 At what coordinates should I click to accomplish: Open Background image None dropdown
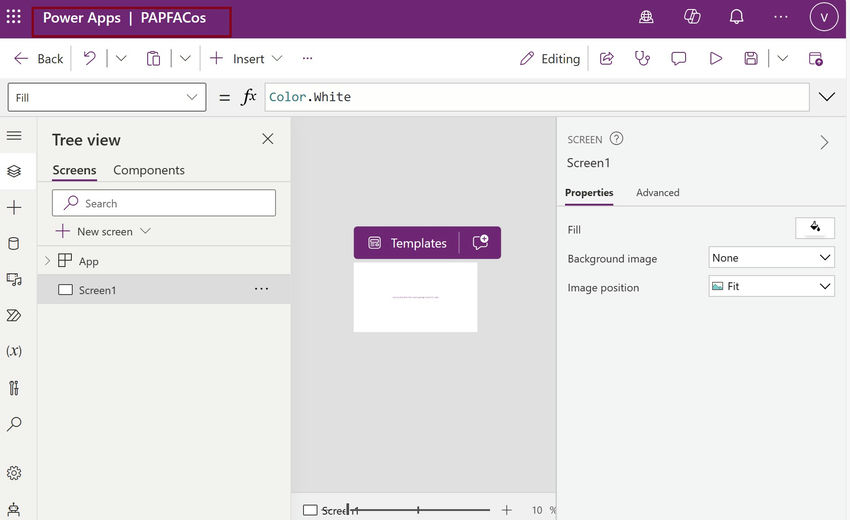pyautogui.click(x=771, y=258)
